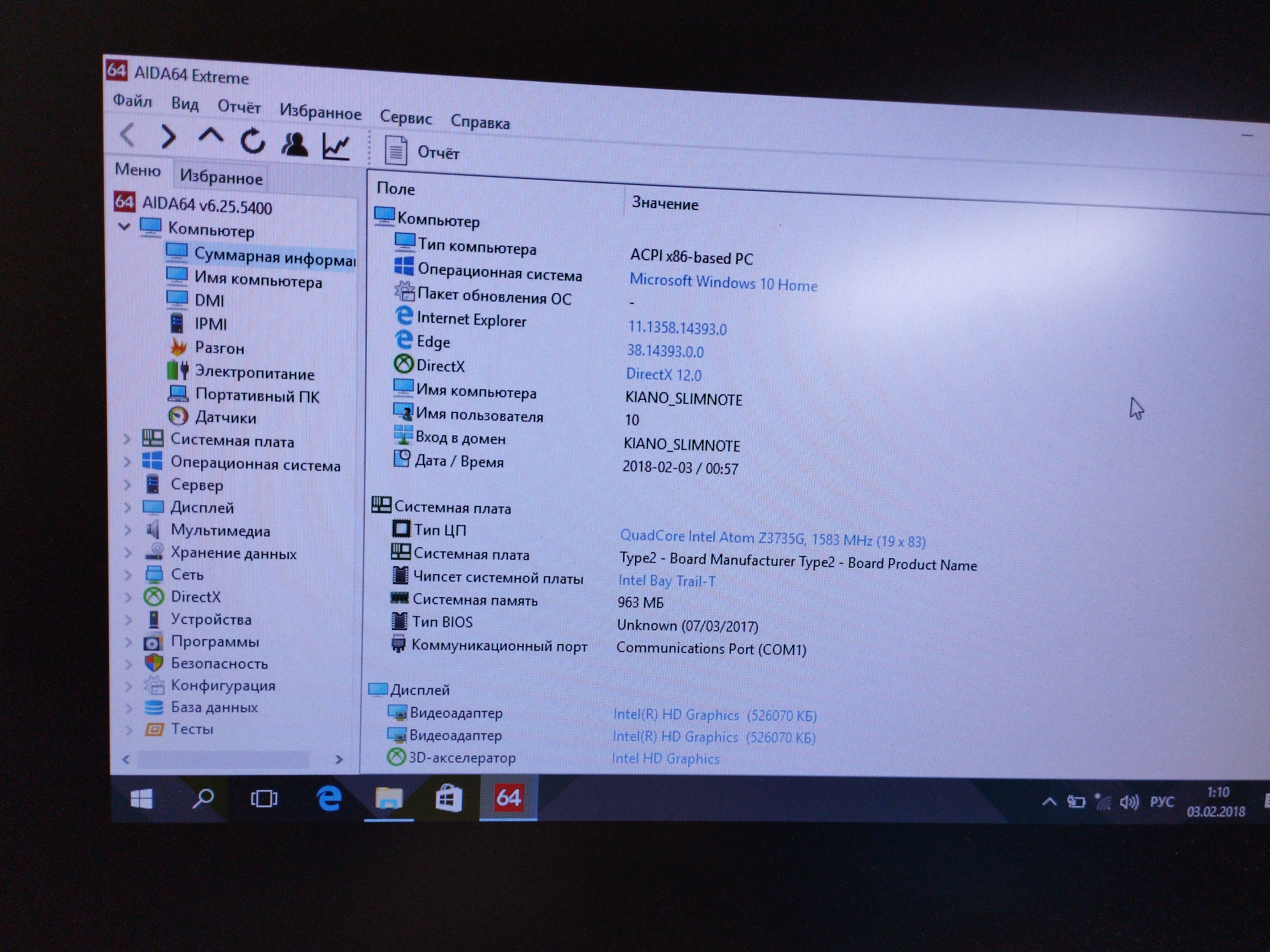The height and width of the screenshot is (952, 1270).
Task: Click the Конфигурация tree icon
Action: [x=153, y=685]
